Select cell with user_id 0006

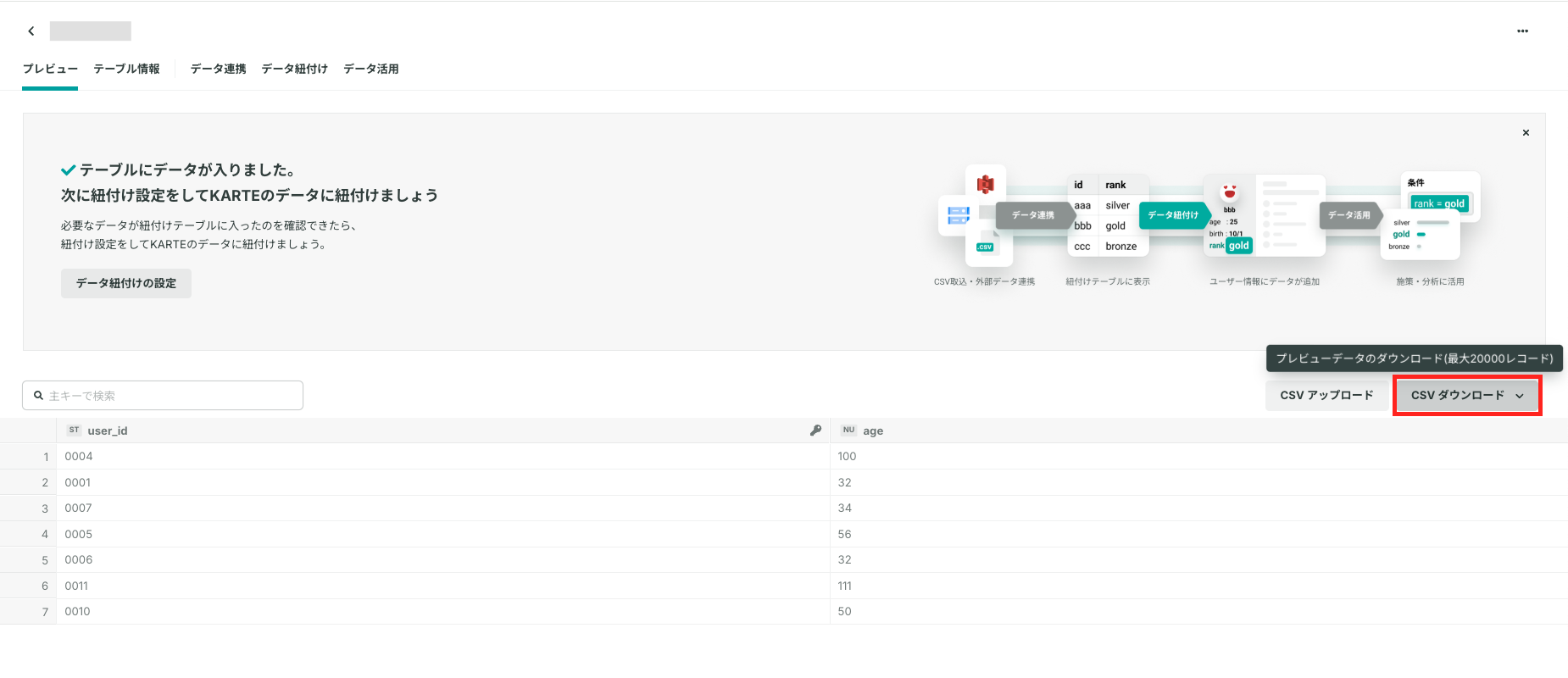443,559
